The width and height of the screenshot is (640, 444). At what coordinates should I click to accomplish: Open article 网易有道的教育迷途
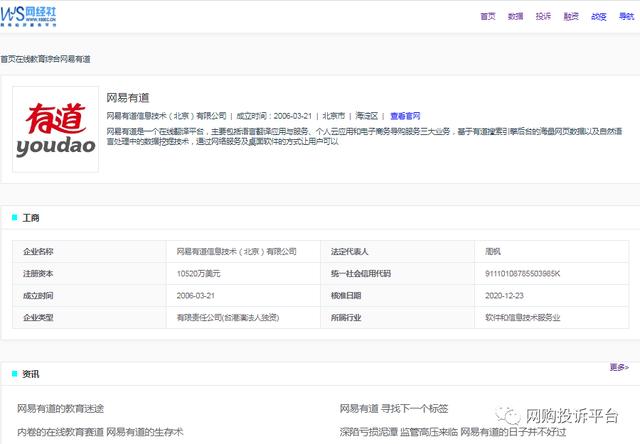click(60, 408)
